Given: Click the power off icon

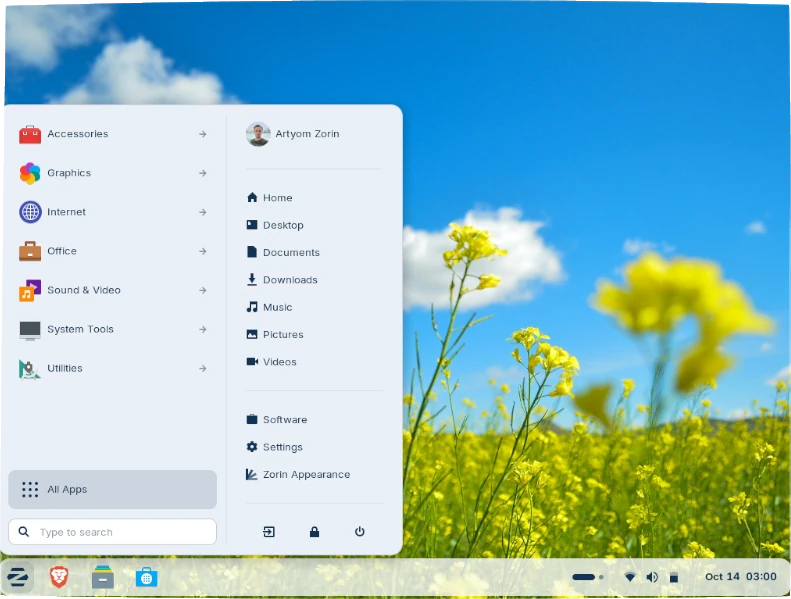Looking at the screenshot, I should (360, 532).
